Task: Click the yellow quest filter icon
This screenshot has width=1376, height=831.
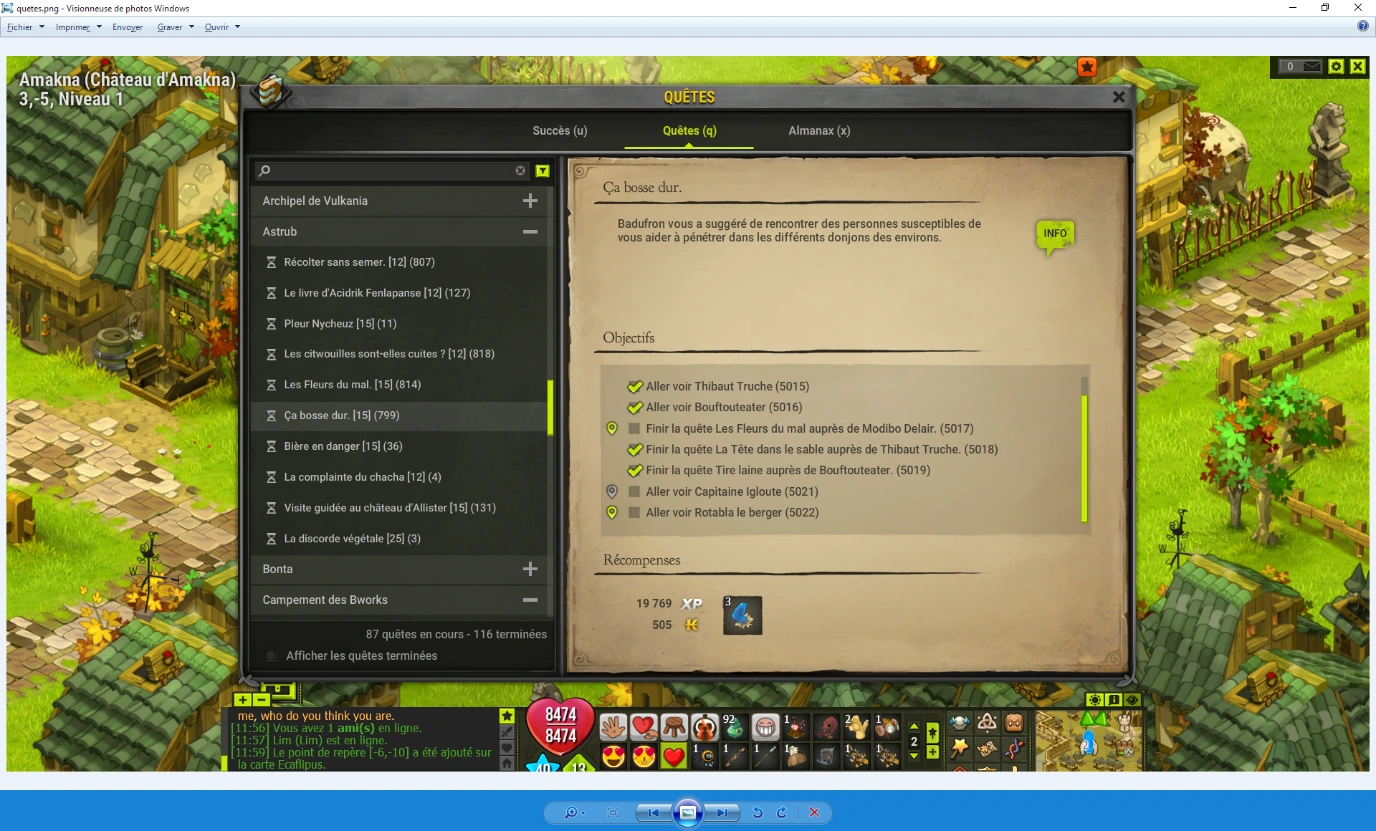Action: coord(542,171)
